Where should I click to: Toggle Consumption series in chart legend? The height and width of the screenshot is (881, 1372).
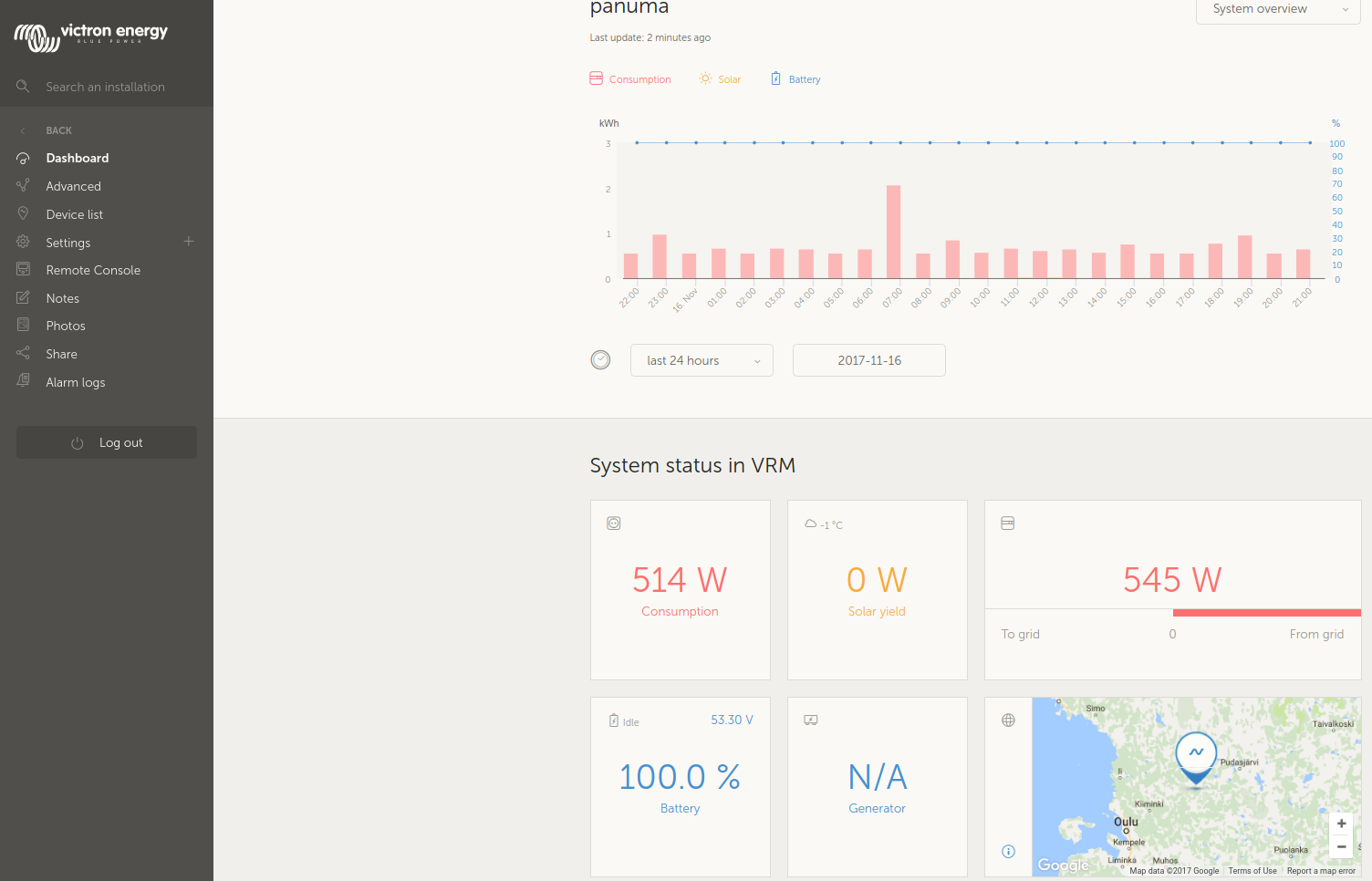[x=630, y=79]
